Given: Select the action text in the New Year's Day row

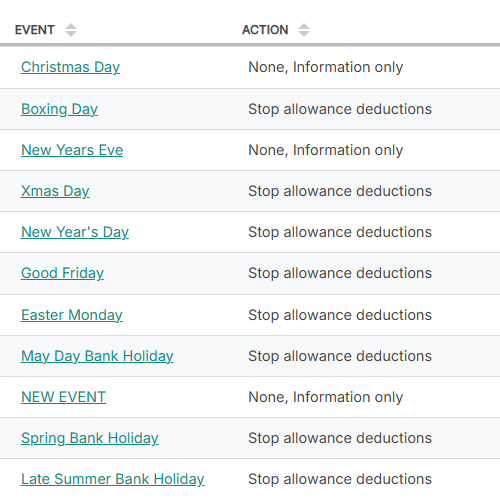Looking at the screenshot, I should (x=340, y=232).
